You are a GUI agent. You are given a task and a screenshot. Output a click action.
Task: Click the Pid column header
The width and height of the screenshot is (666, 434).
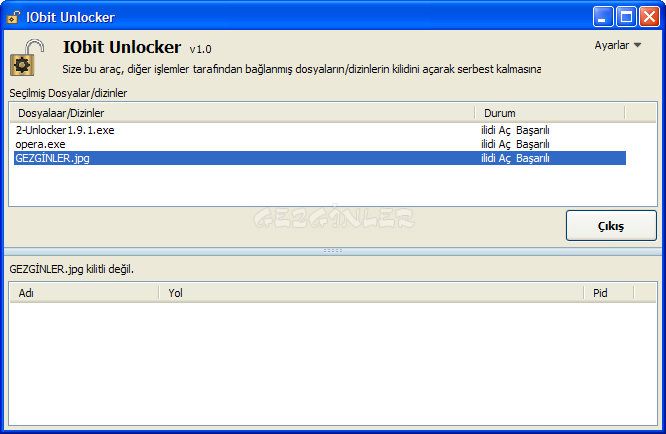coord(609,293)
